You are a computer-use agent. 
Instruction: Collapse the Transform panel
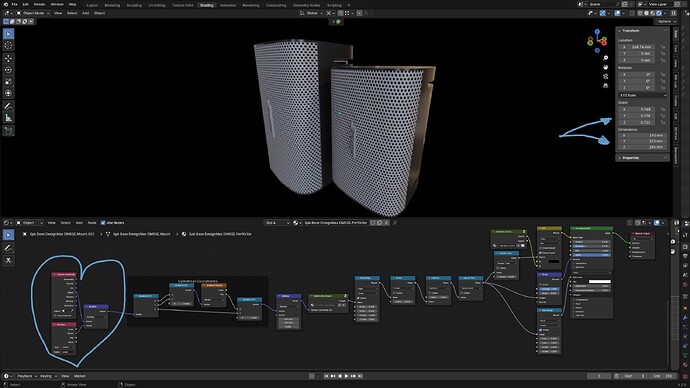(631, 31)
